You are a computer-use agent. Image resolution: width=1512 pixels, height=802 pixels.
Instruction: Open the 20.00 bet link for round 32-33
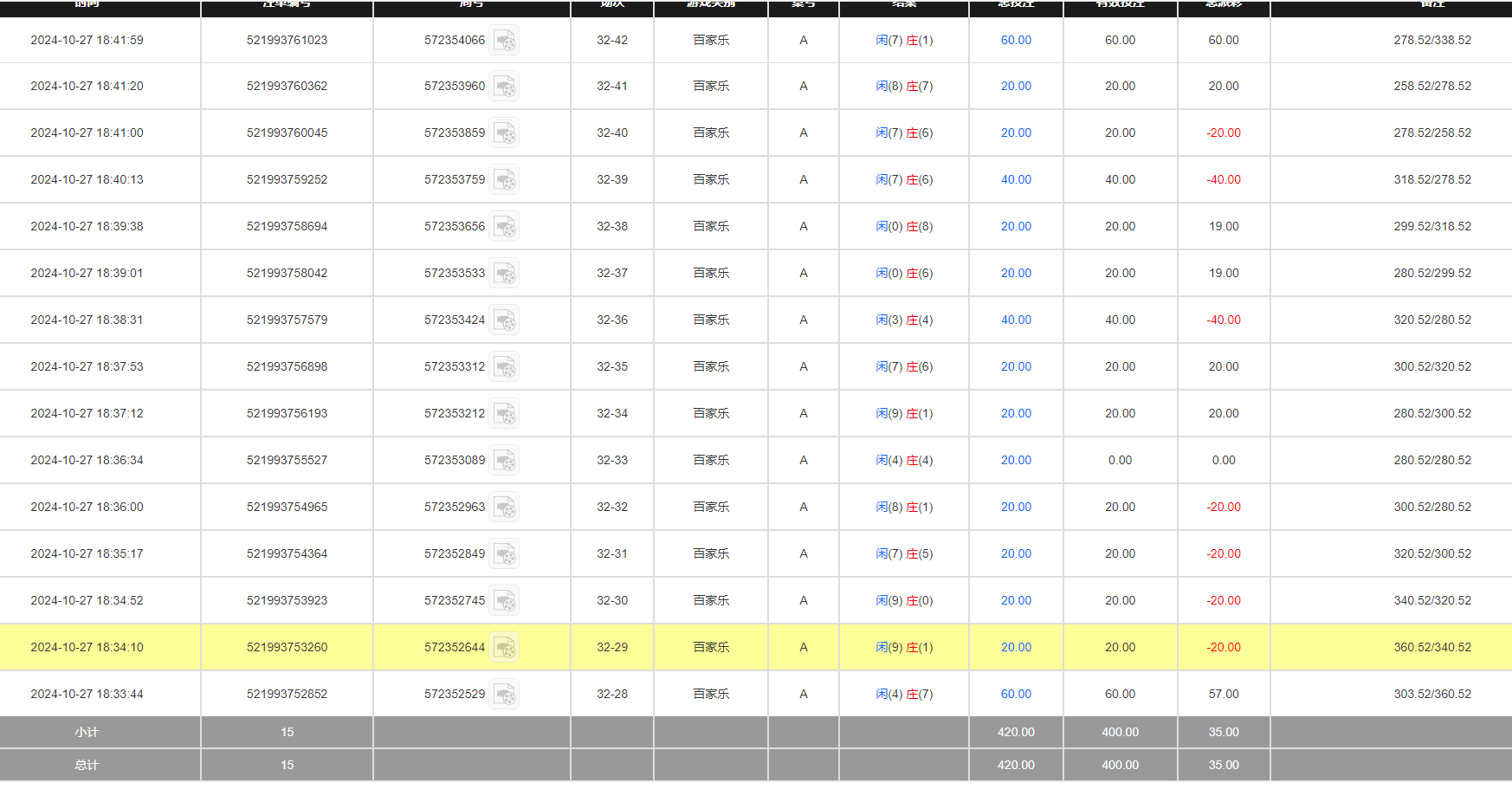[x=1016, y=461]
